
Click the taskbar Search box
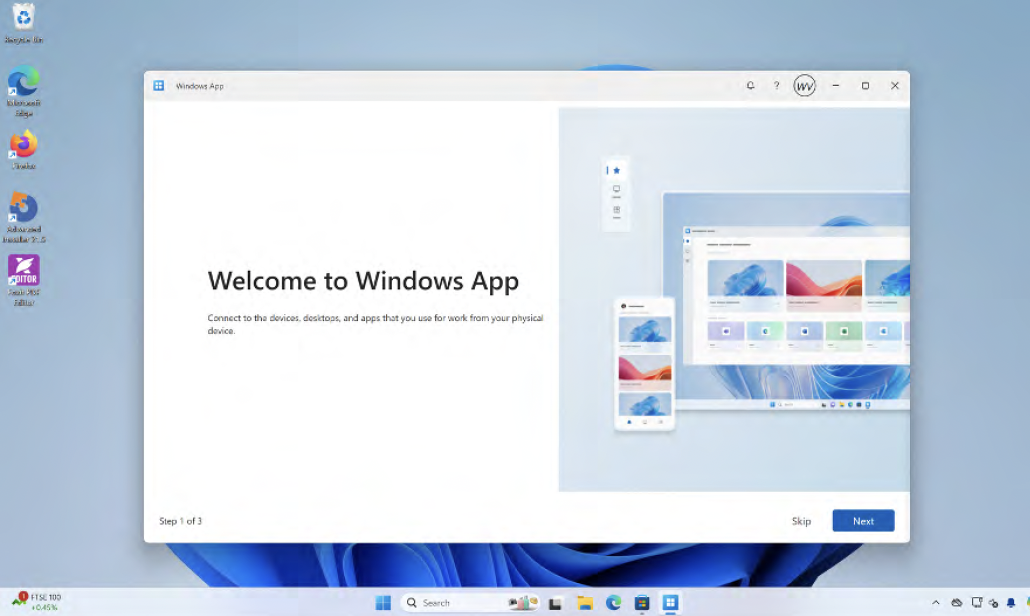tap(470, 602)
